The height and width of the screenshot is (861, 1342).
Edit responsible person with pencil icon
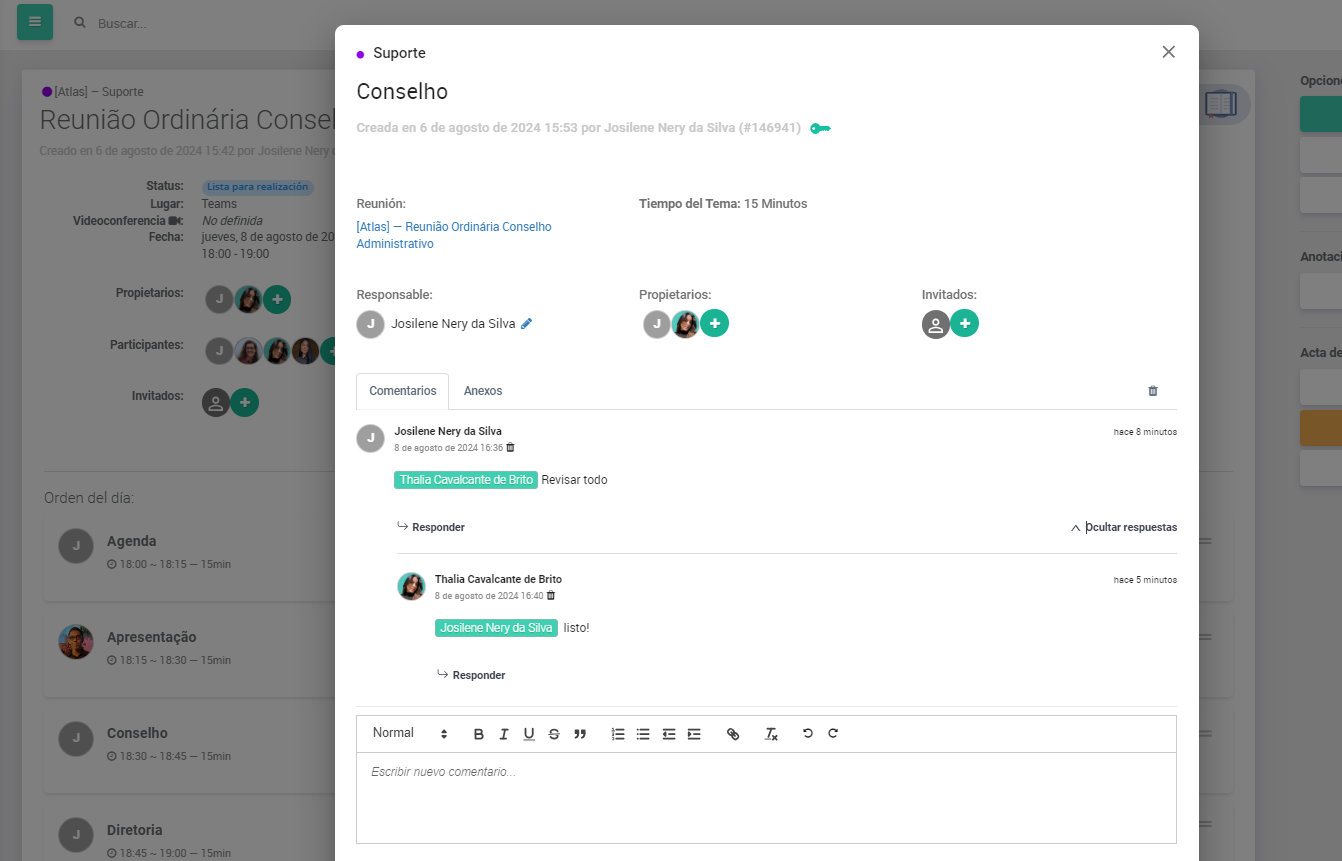[x=527, y=324]
